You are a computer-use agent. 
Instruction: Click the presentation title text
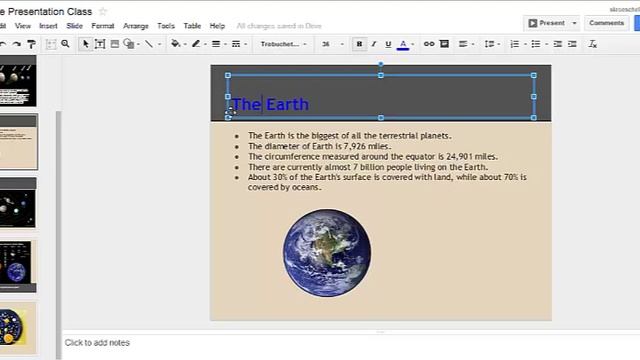(x=46, y=11)
